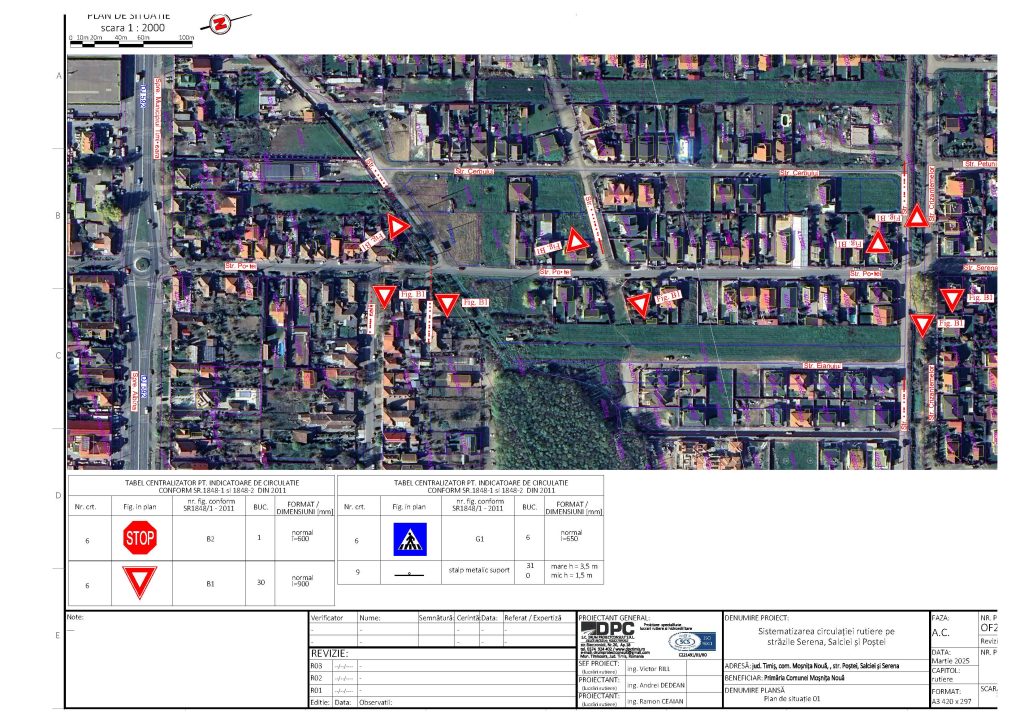Click the tilted yield sign at map center-right
The image size is (1024, 724).
(x=639, y=305)
